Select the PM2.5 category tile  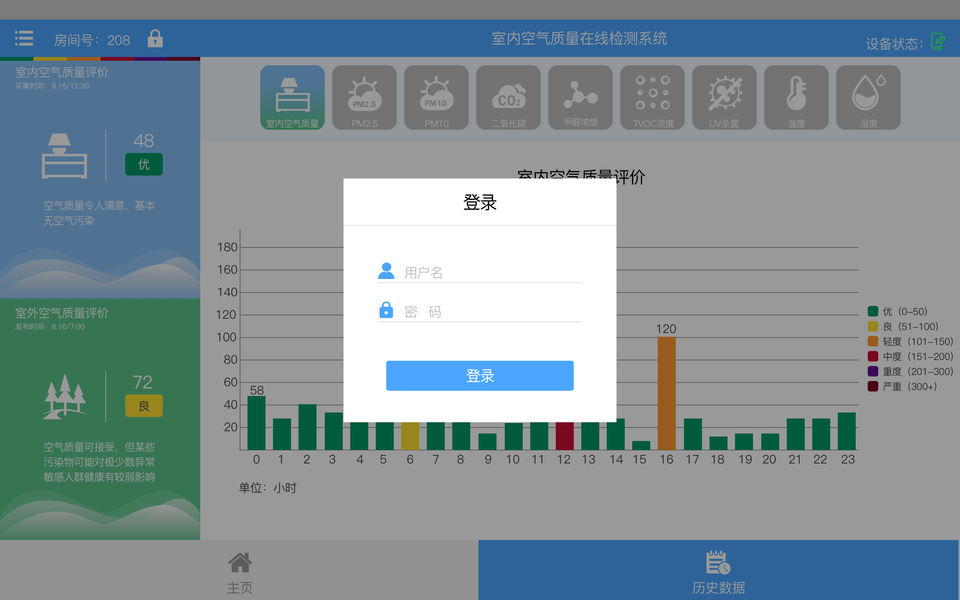point(364,97)
